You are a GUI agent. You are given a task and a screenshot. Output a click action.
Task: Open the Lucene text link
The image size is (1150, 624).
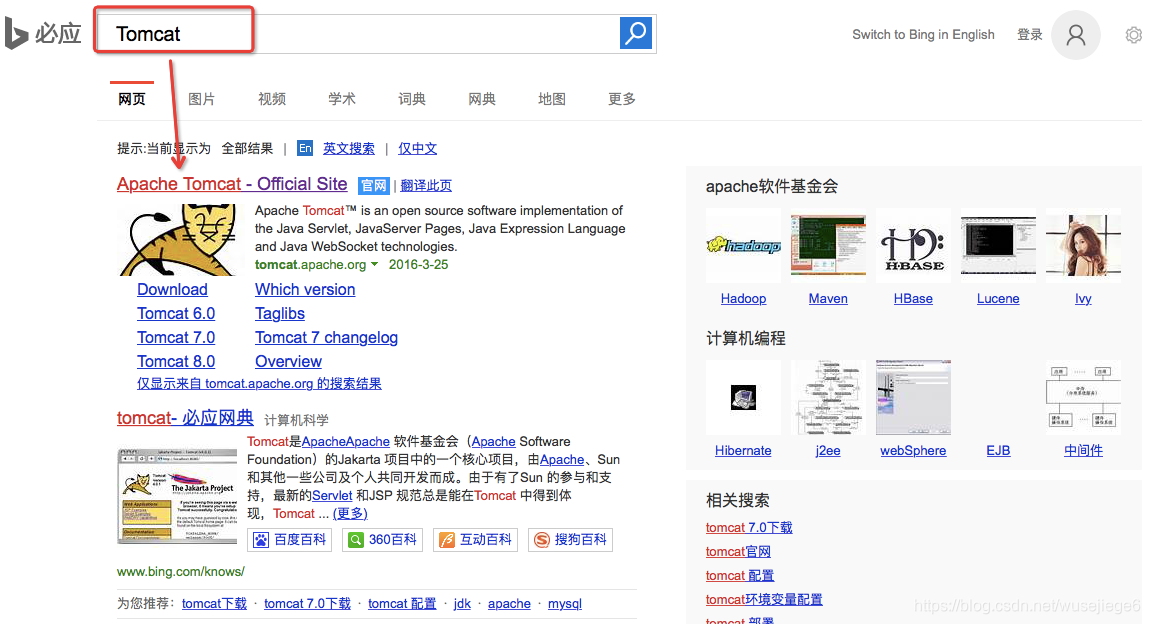[x=998, y=299]
